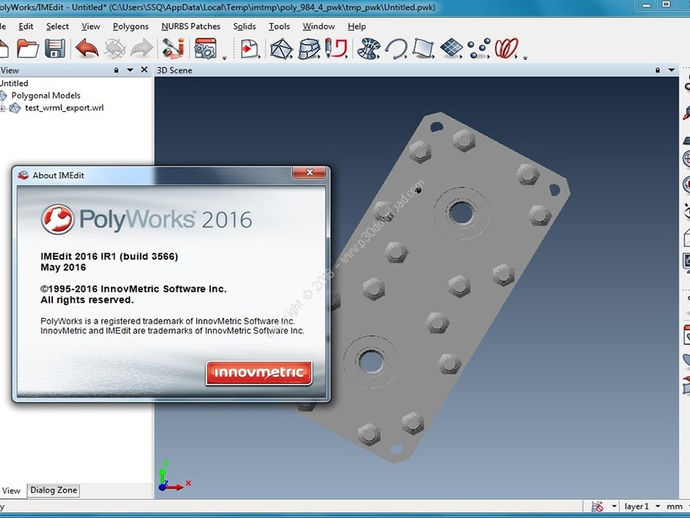Expand the test_wrml_export.wrl tree node
This screenshot has width=690, height=518.
click(2, 108)
